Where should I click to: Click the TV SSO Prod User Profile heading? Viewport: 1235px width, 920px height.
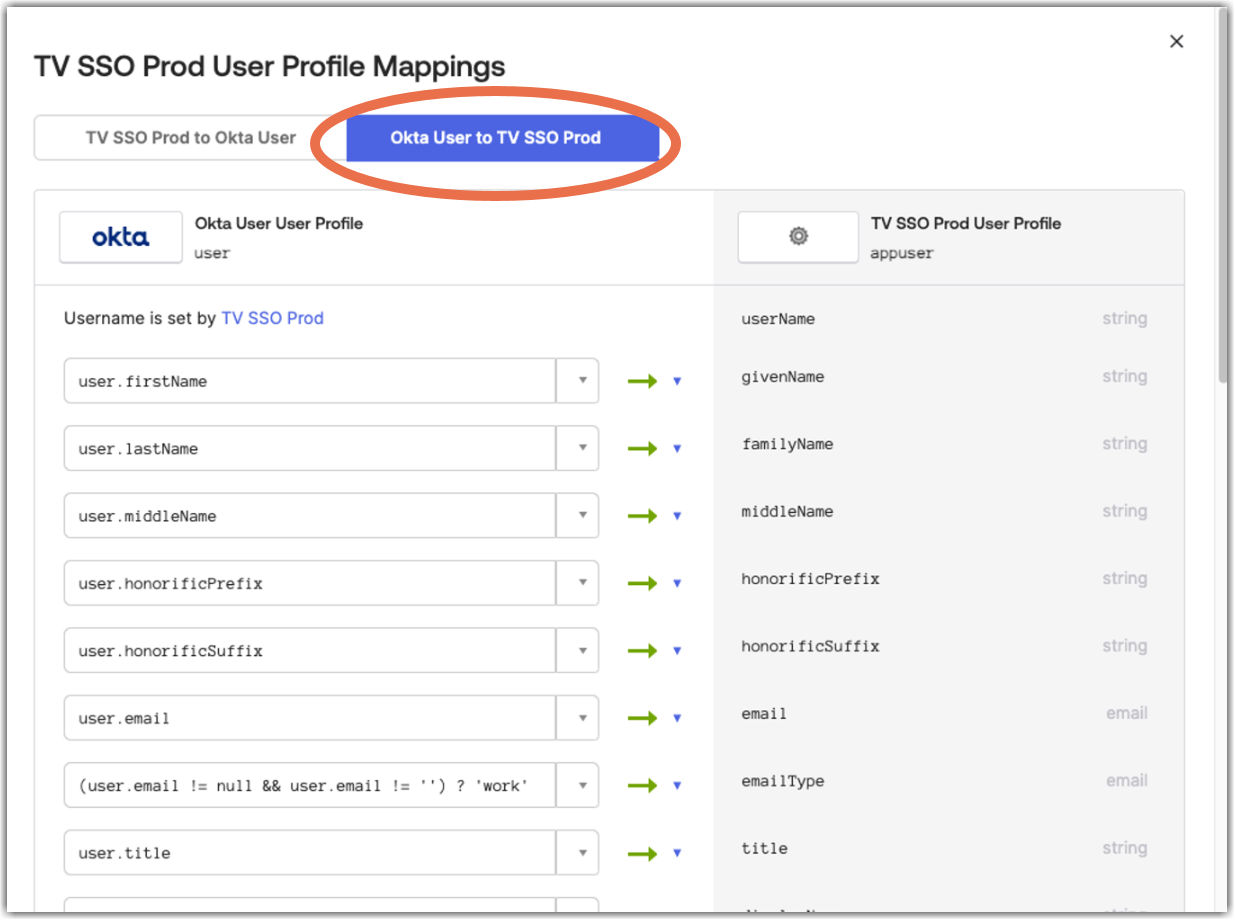(x=966, y=223)
